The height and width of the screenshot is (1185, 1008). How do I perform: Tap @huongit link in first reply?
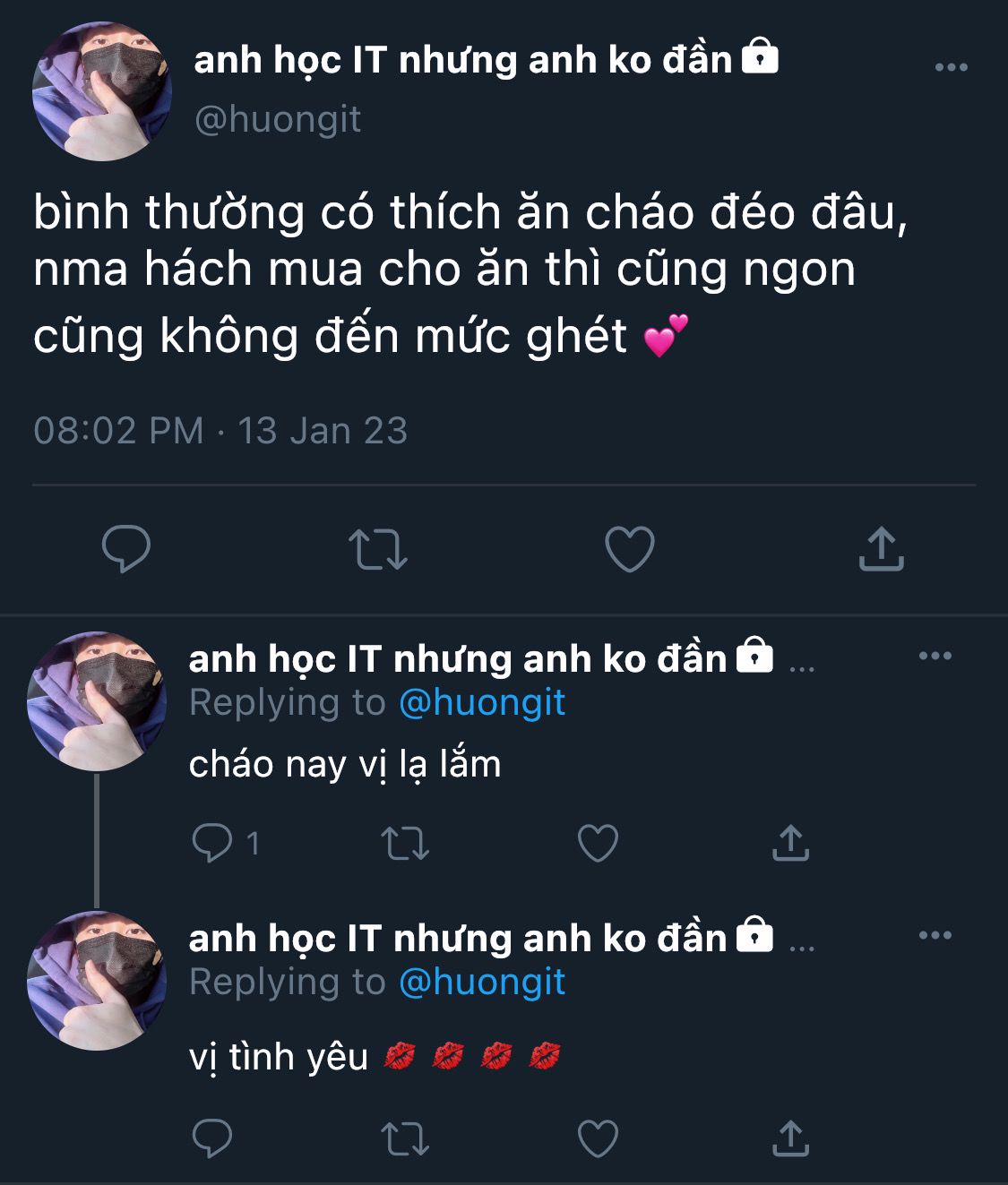point(482,702)
